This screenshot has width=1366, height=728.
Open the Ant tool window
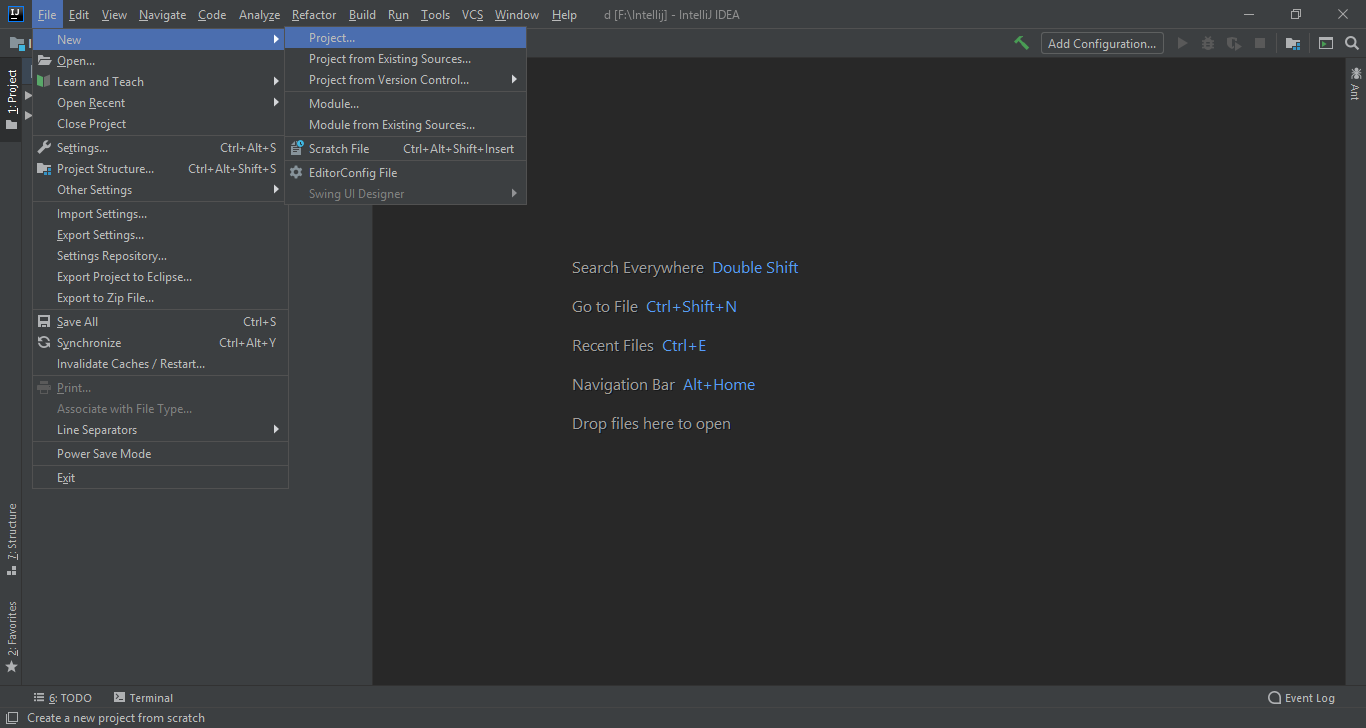[x=1356, y=83]
